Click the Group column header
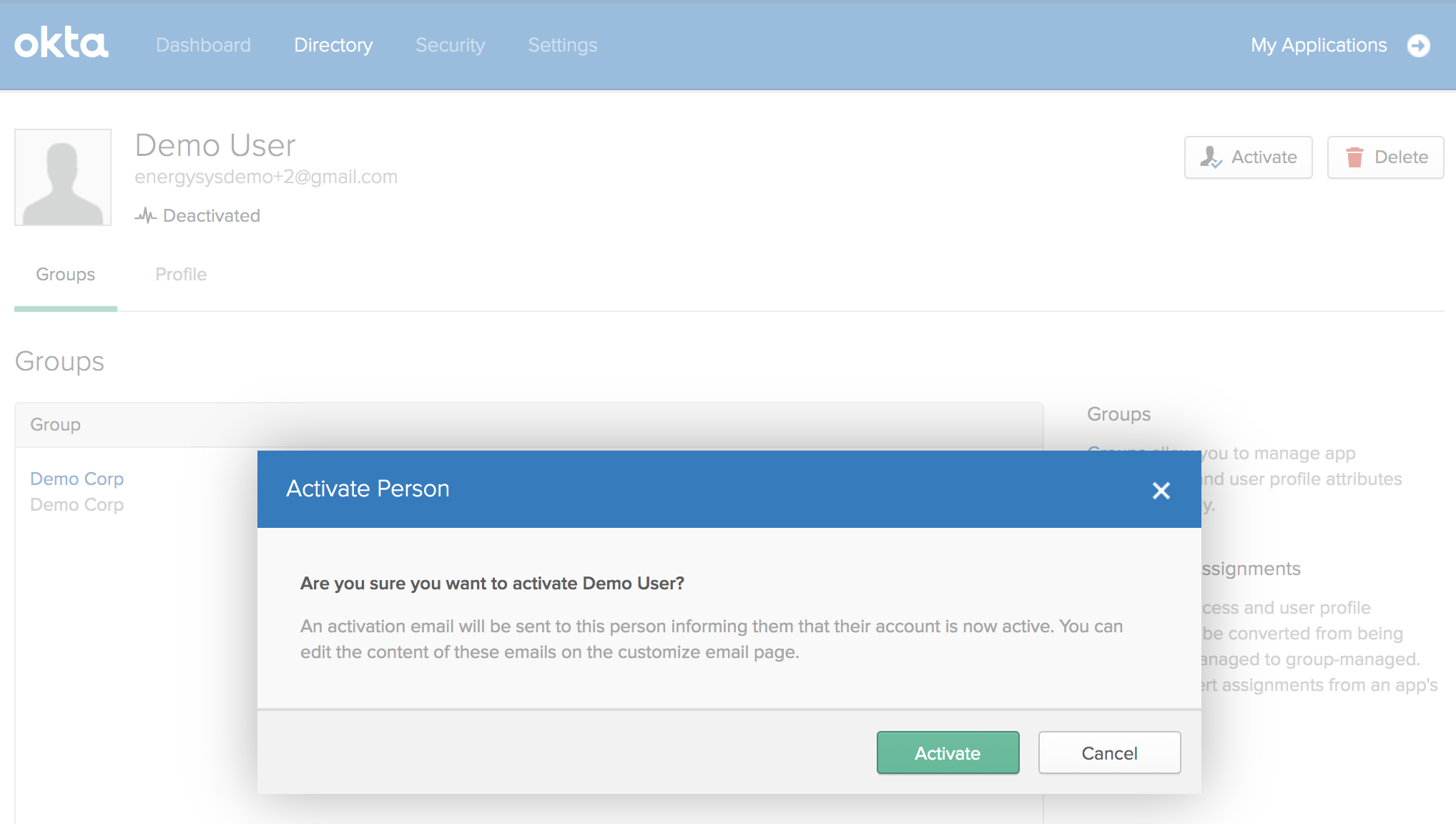The image size is (1456, 824). coord(55,425)
